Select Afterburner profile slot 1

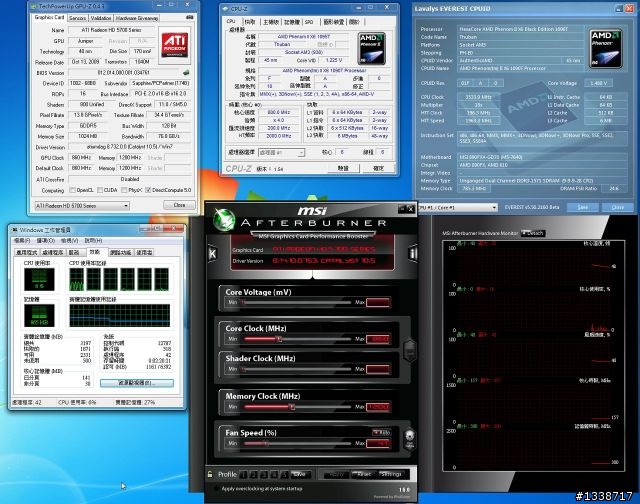point(244,475)
